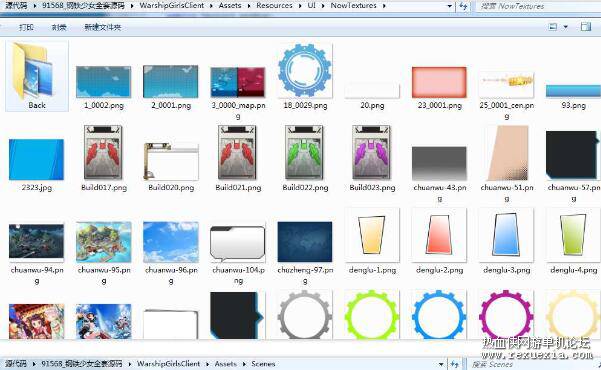Change the view with the view icon

[553, 27]
